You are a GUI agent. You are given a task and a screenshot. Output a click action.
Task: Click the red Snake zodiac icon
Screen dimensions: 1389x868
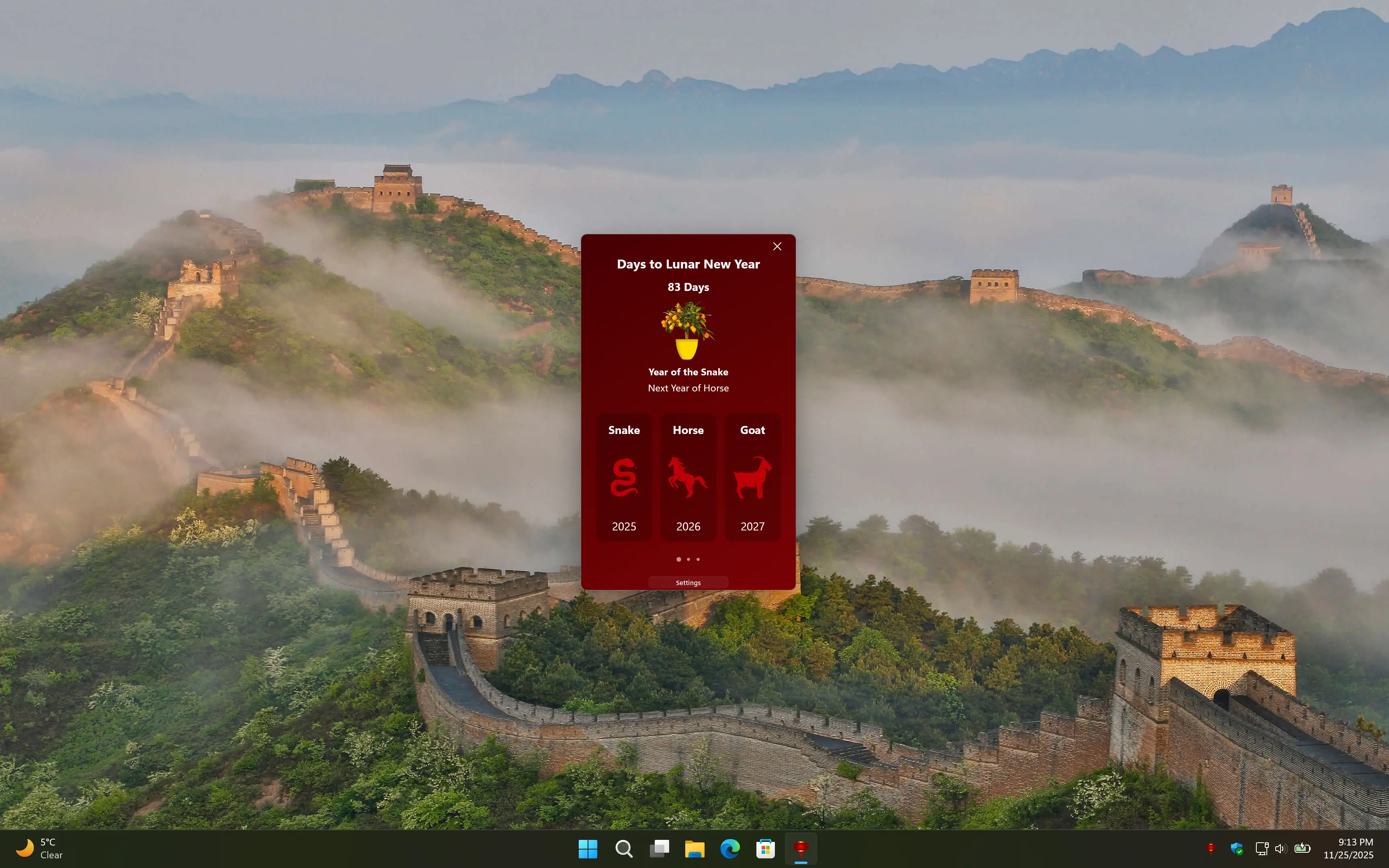[624, 477]
